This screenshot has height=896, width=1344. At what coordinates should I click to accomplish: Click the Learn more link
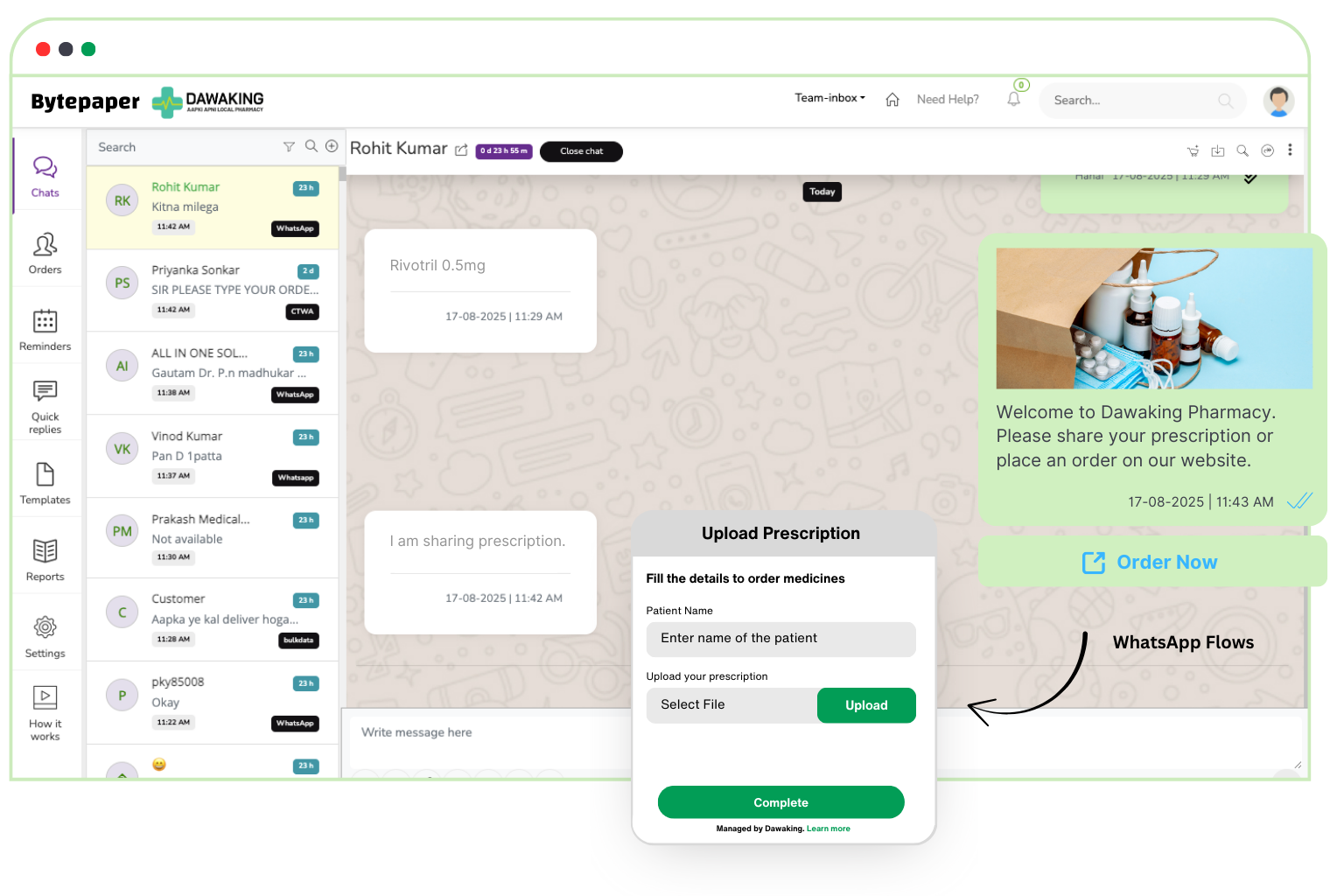(828, 829)
